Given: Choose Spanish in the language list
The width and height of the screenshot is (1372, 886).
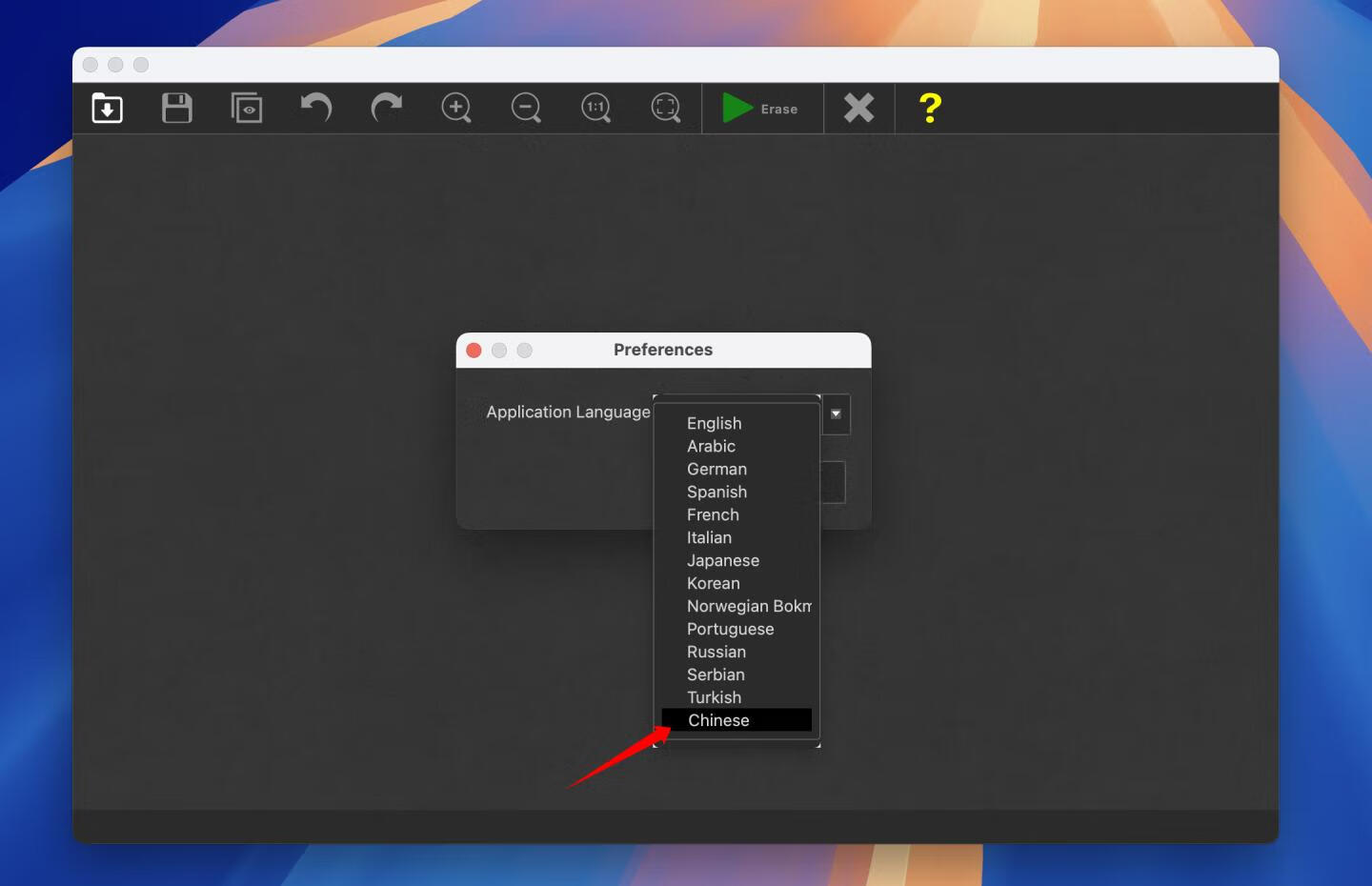Looking at the screenshot, I should coord(736,492).
